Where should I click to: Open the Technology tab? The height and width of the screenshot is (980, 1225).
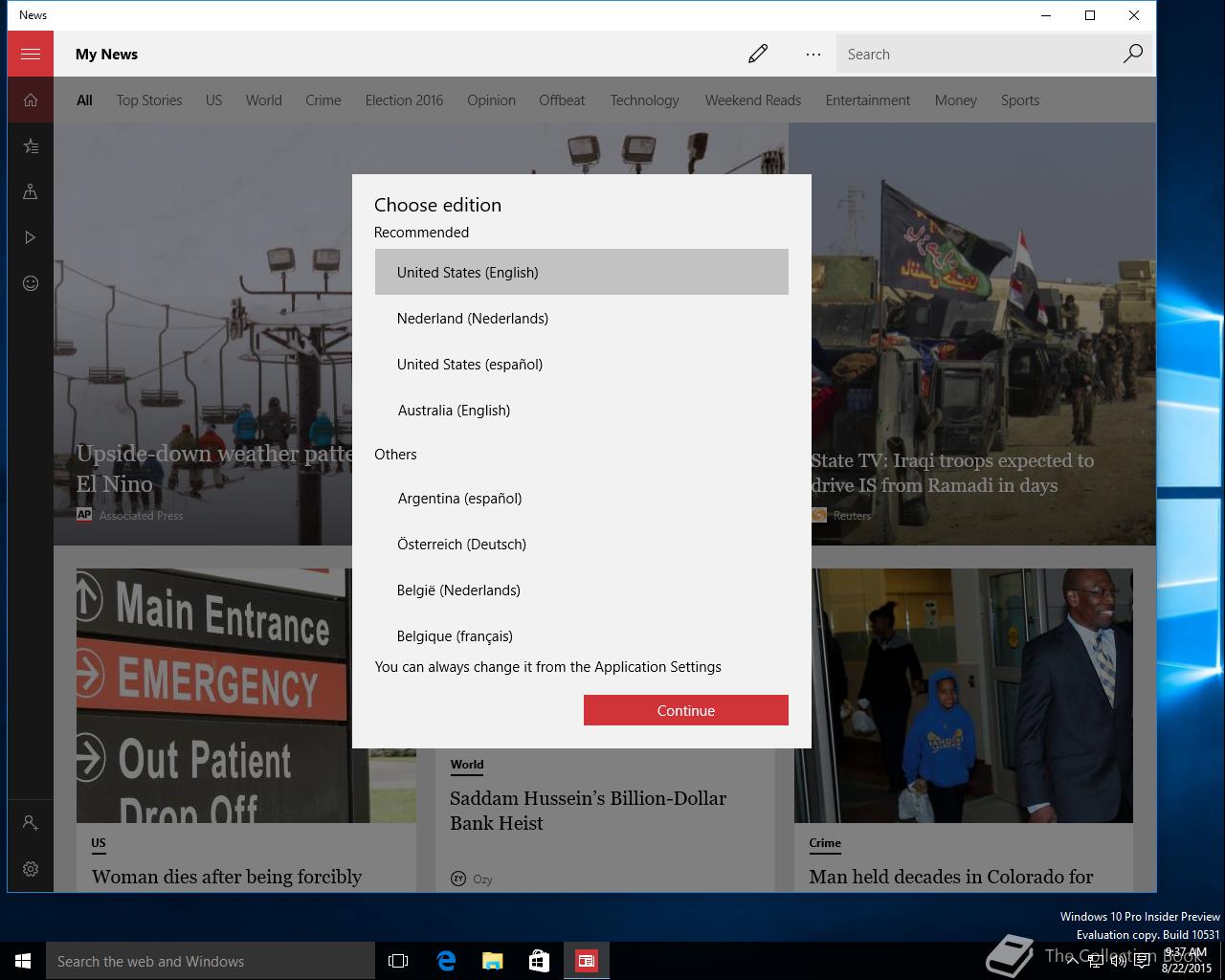pyautogui.click(x=644, y=100)
